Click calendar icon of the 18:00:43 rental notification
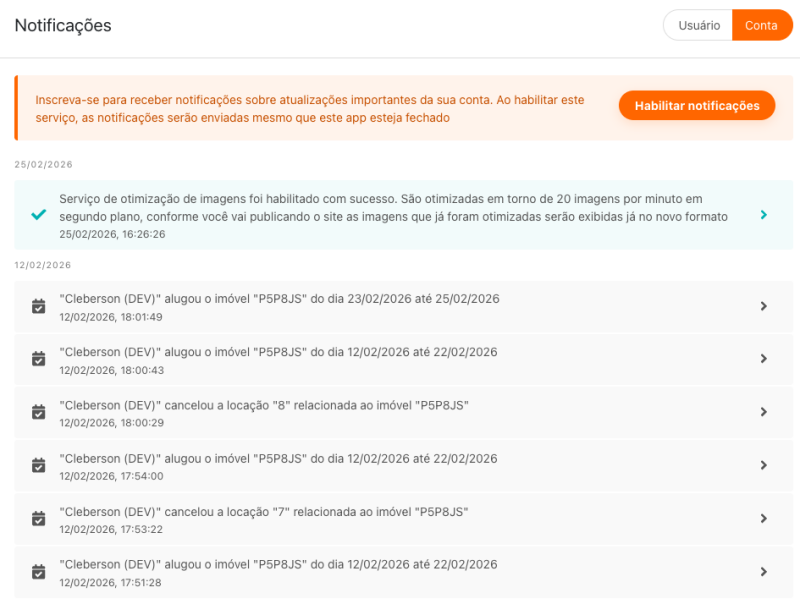This screenshot has width=800, height=604. click(38, 359)
